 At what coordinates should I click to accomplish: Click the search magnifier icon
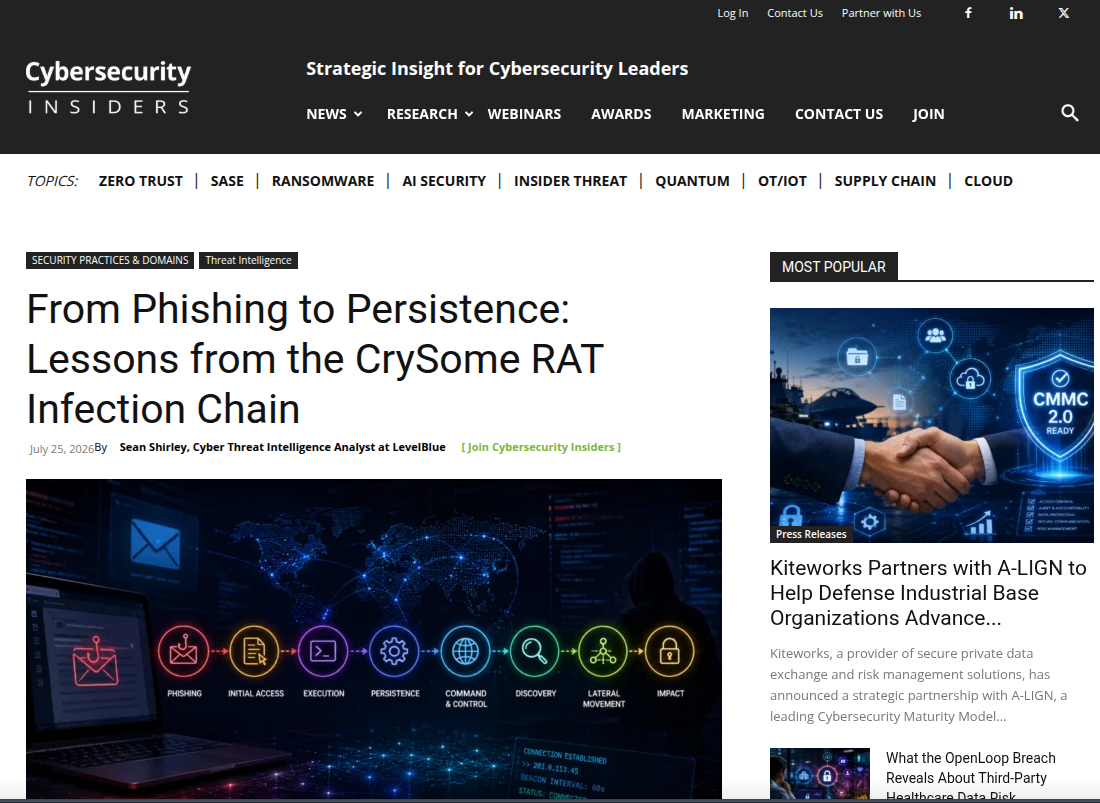point(1069,113)
